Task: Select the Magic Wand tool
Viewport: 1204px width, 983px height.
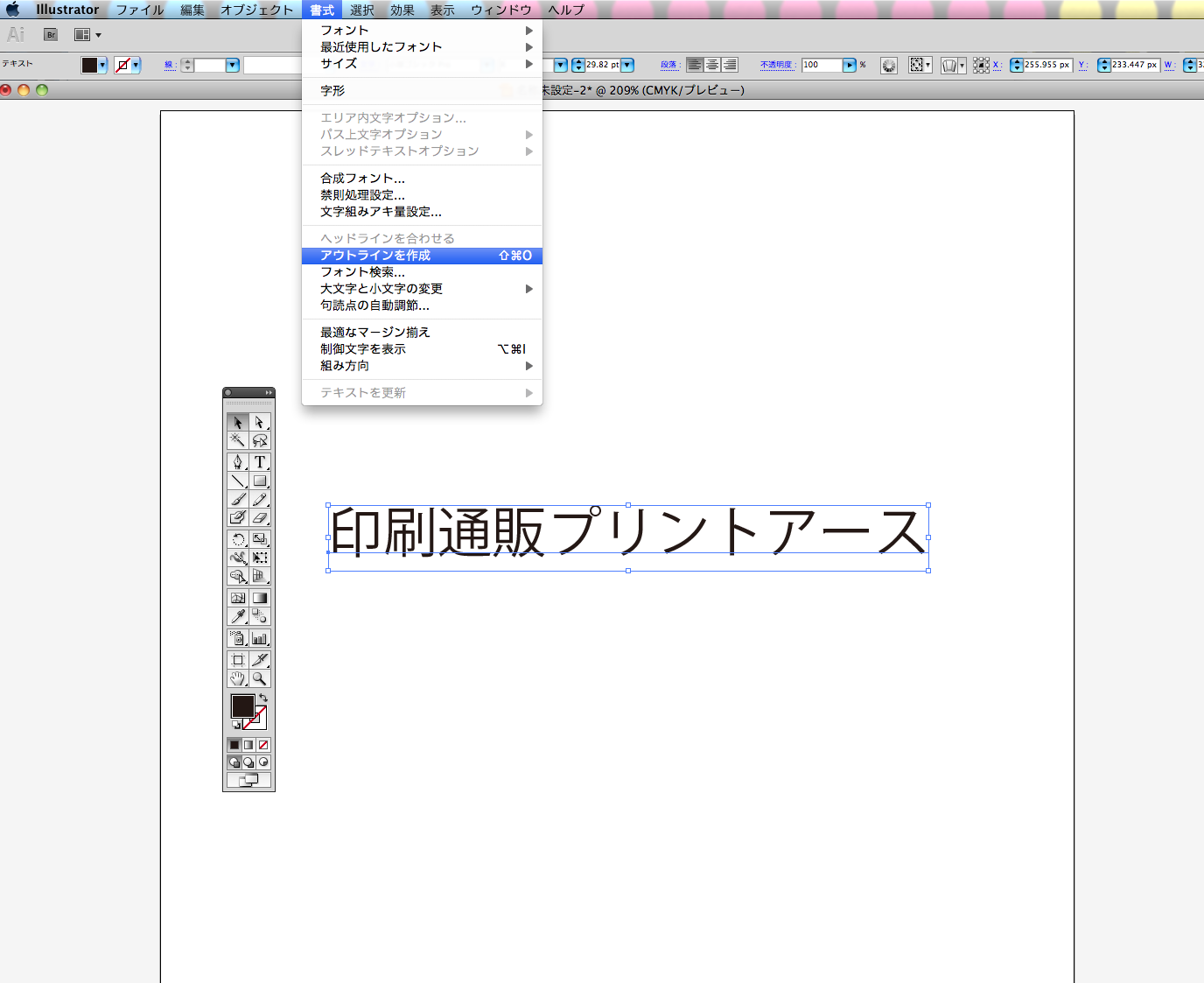Action: (238, 440)
